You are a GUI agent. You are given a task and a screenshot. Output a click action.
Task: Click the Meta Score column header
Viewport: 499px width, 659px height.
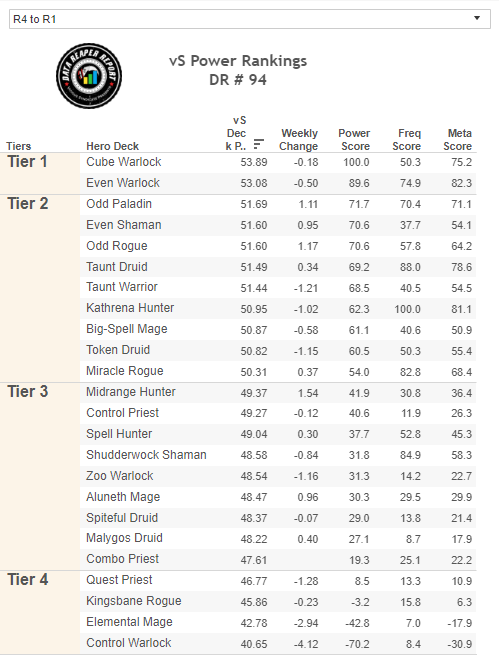click(457, 140)
